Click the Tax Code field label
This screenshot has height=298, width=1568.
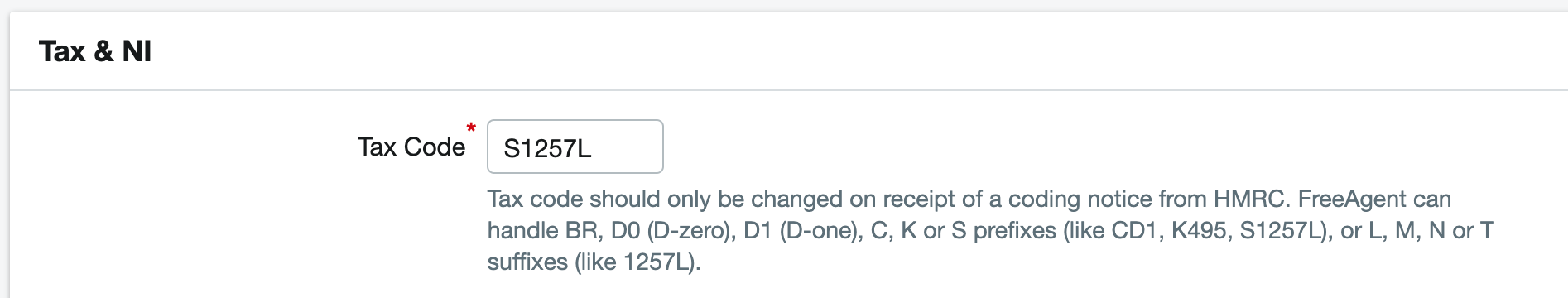pyautogui.click(x=411, y=147)
